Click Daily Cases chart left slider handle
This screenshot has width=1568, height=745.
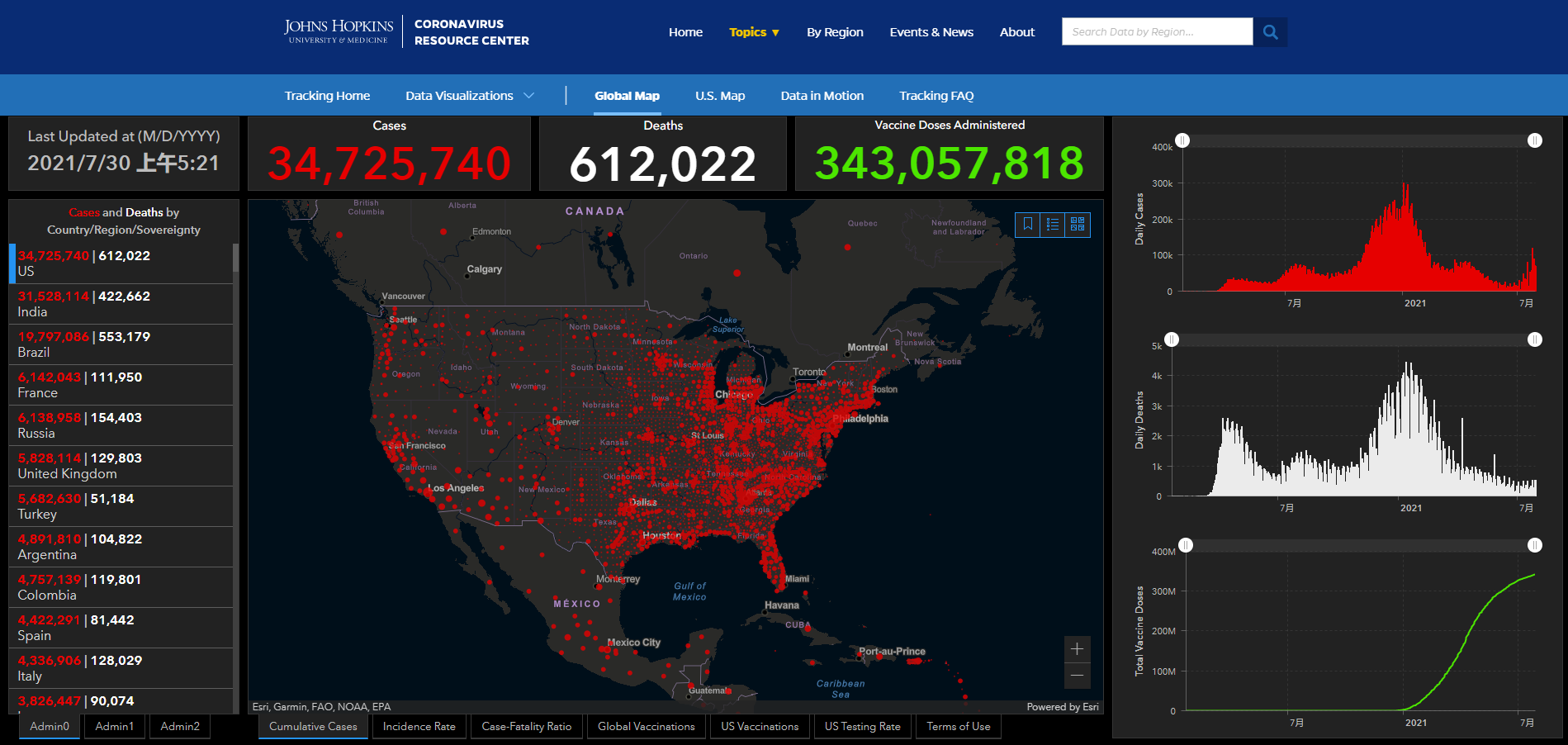tap(1183, 140)
